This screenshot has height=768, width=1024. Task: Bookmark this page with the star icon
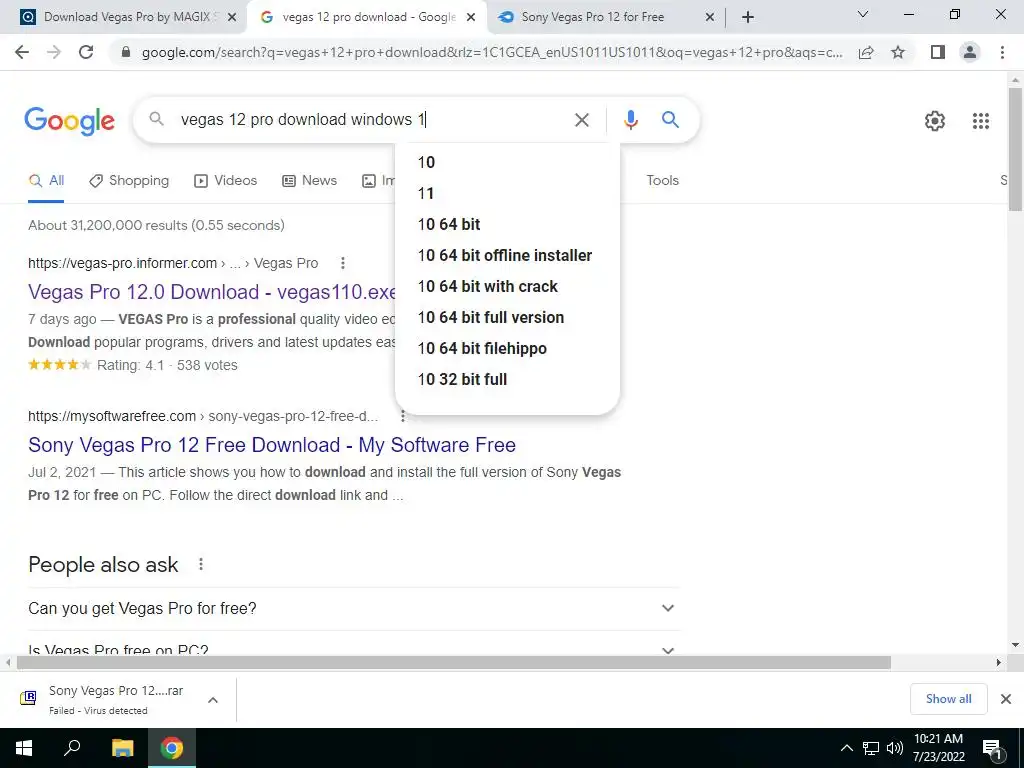898,52
